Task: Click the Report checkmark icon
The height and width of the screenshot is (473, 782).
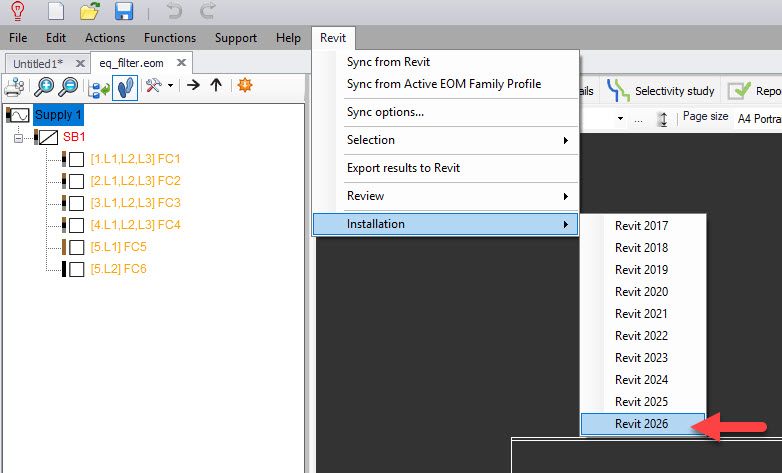Action: pyautogui.click(x=739, y=90)
